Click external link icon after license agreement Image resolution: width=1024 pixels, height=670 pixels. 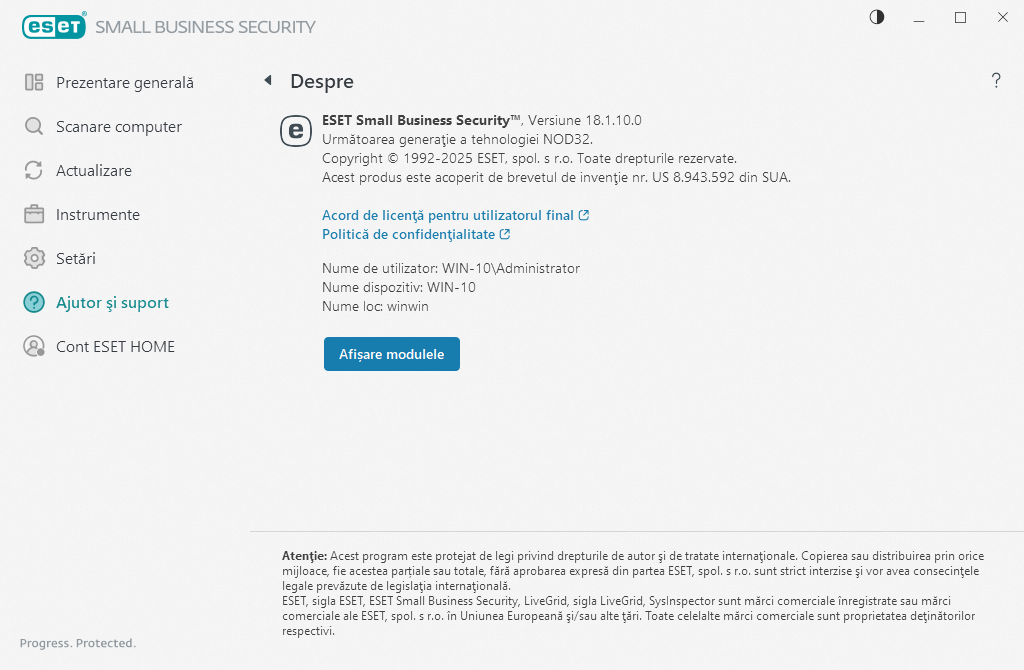click(584, 215)
